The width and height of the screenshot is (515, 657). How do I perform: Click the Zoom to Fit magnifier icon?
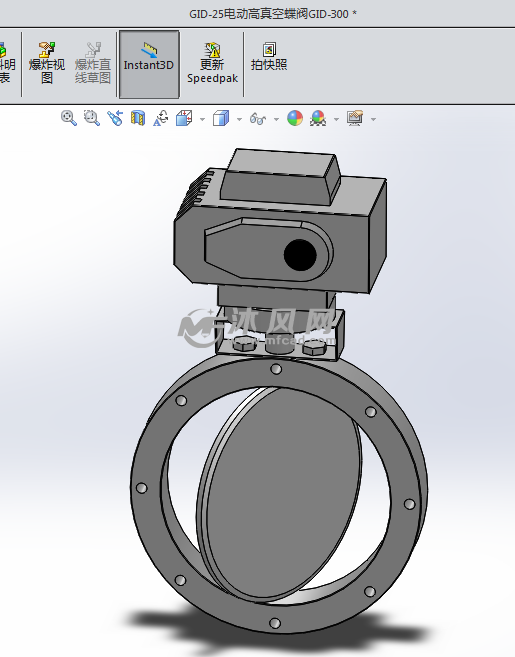pos(69,118)
